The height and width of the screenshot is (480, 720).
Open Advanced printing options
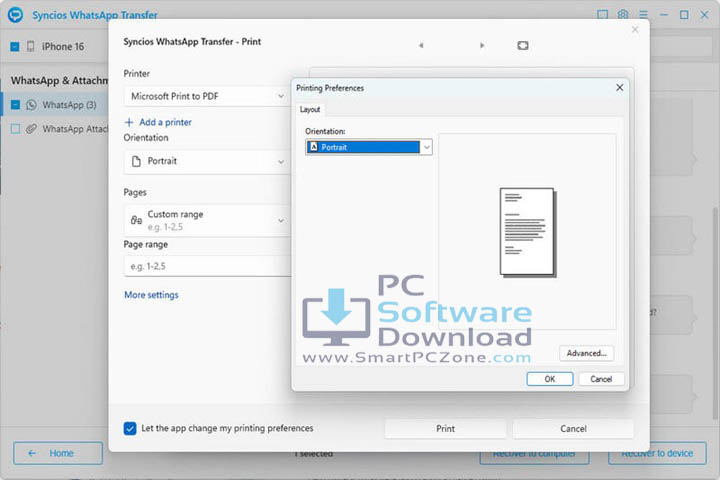(586, 353)
